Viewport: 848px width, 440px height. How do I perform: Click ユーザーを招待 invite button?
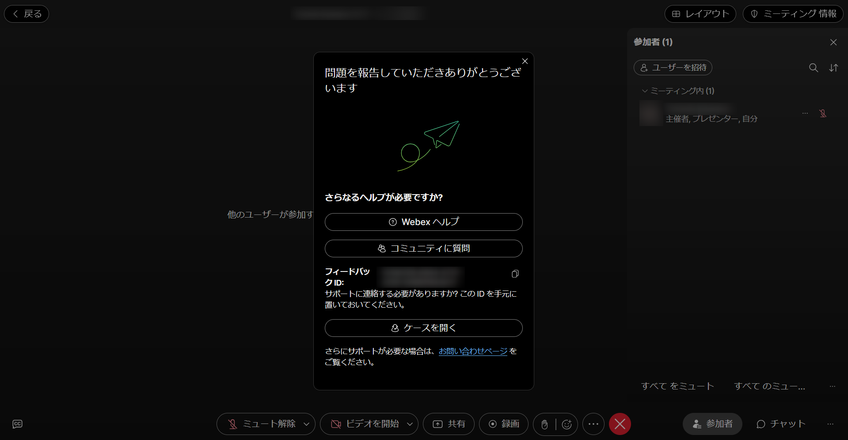coord(673,68)
